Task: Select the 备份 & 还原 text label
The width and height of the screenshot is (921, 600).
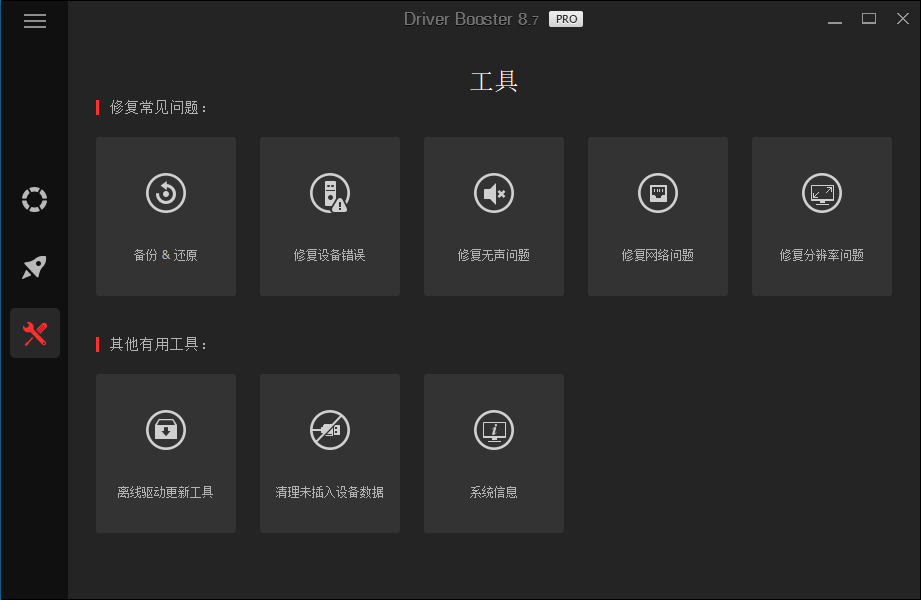Action: 165,255
